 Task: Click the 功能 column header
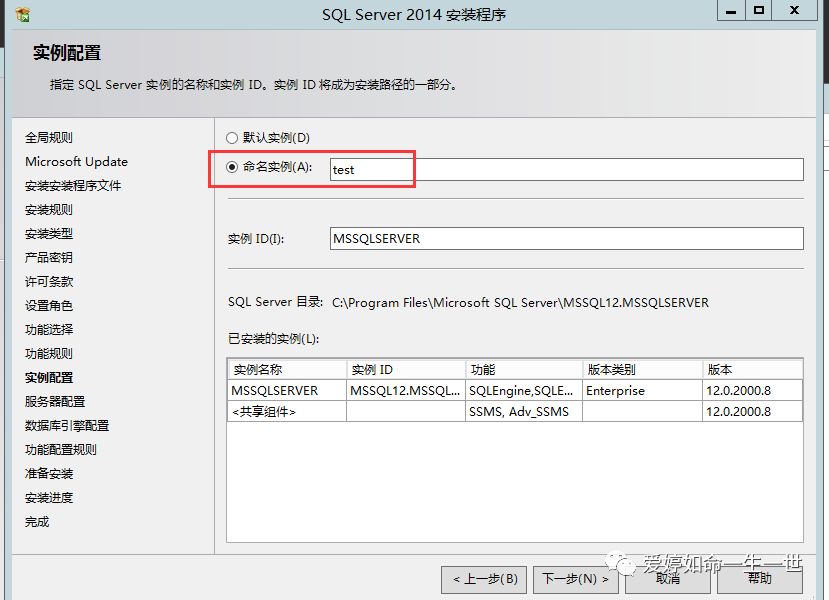point(524,370)
